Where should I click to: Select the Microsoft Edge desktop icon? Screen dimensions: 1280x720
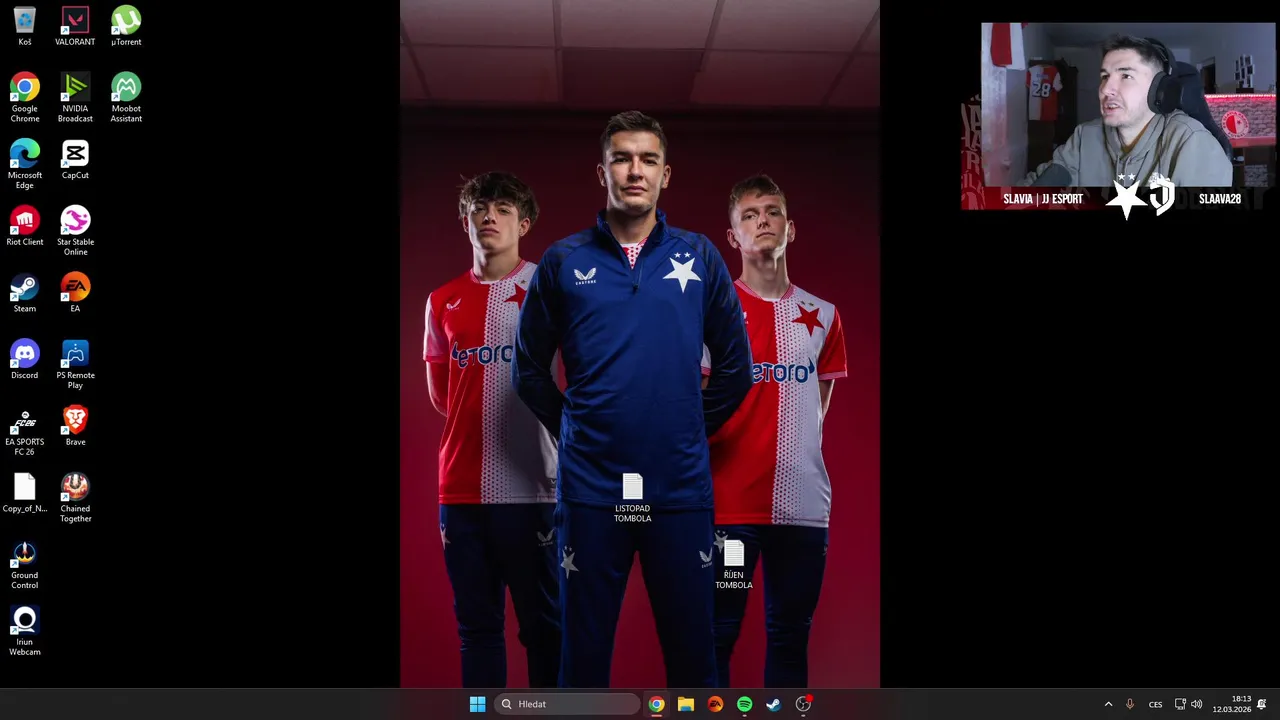pyautogui.click(x=25, y=165)
